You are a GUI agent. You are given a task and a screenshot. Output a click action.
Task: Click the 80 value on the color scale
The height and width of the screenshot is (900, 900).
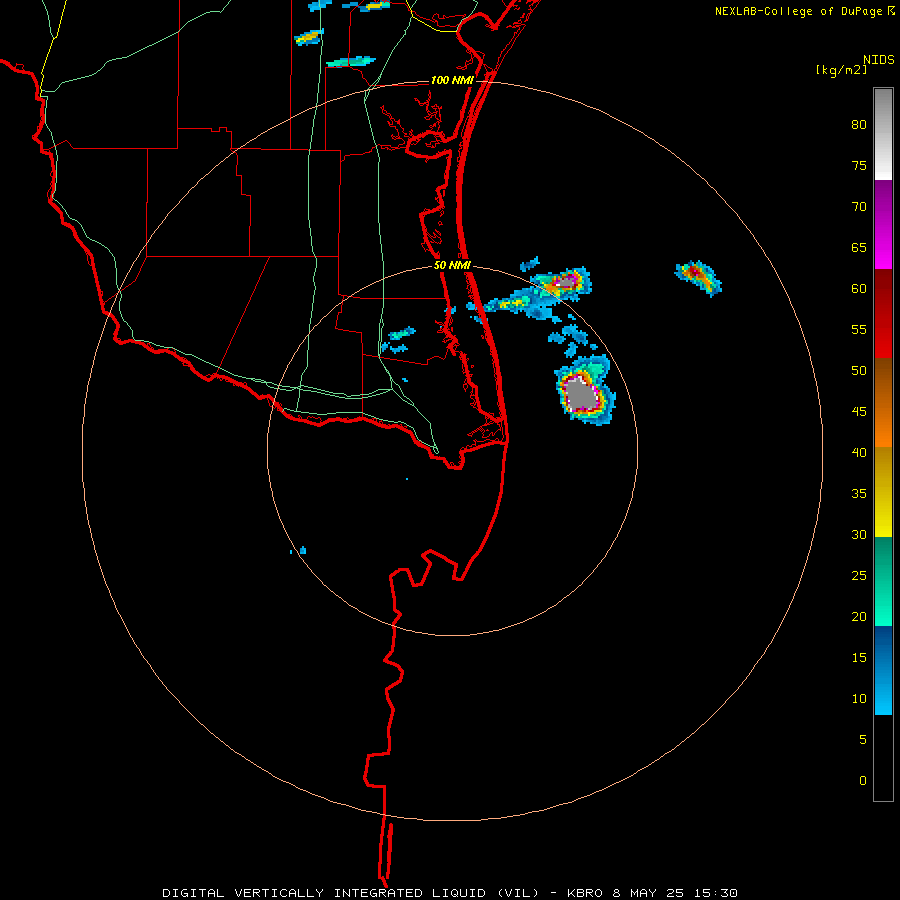[859, 125]
